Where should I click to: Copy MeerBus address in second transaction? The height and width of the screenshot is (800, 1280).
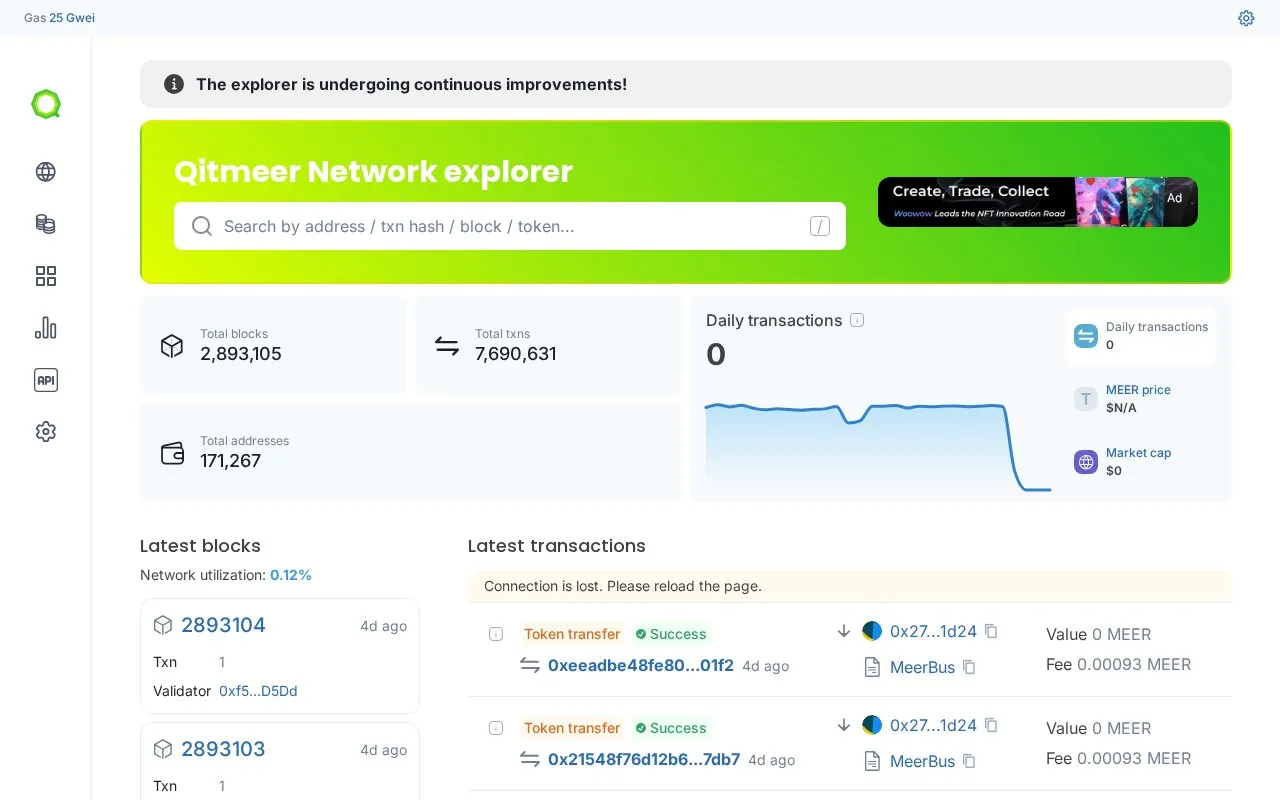tap(969, 761)
